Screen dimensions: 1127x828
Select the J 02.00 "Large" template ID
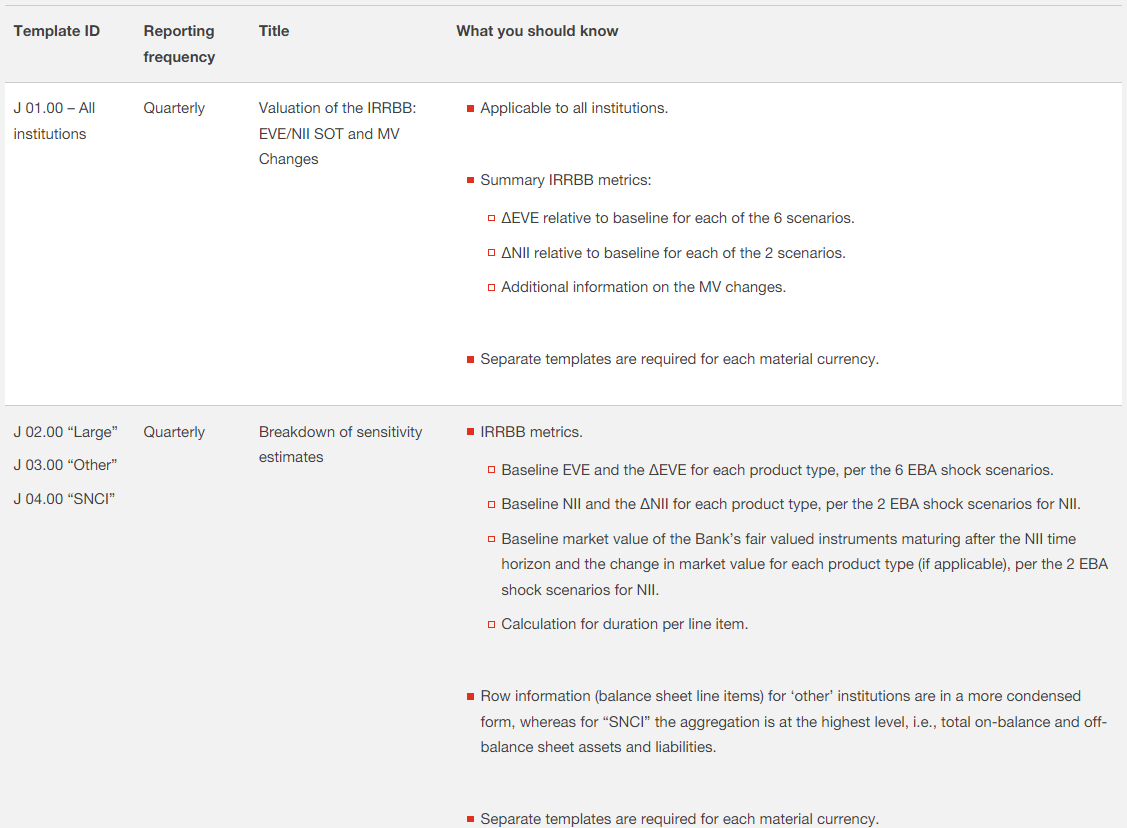(66, 432)
